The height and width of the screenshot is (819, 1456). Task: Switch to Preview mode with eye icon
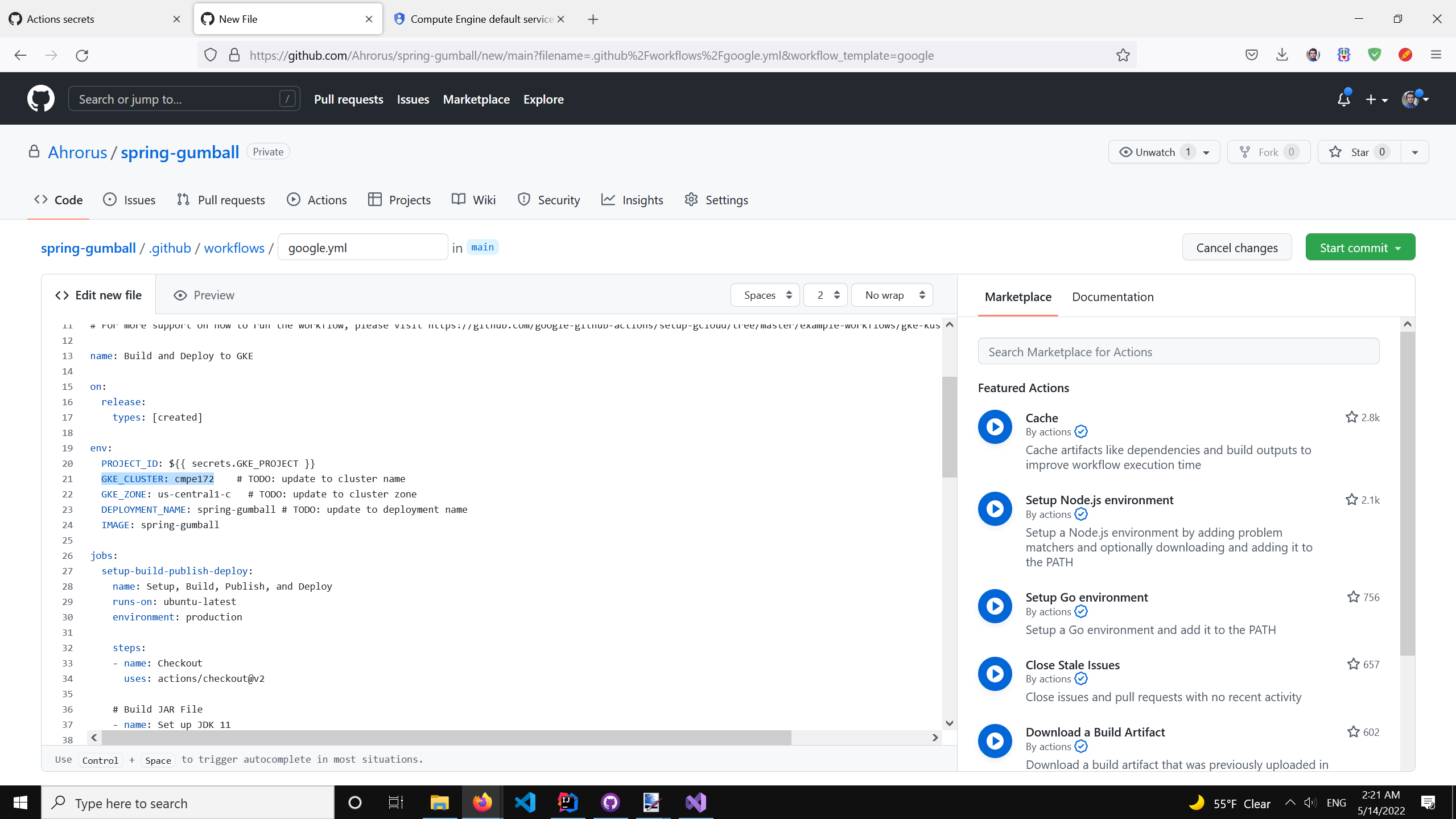pyautogui.click(x=204, y=295)
